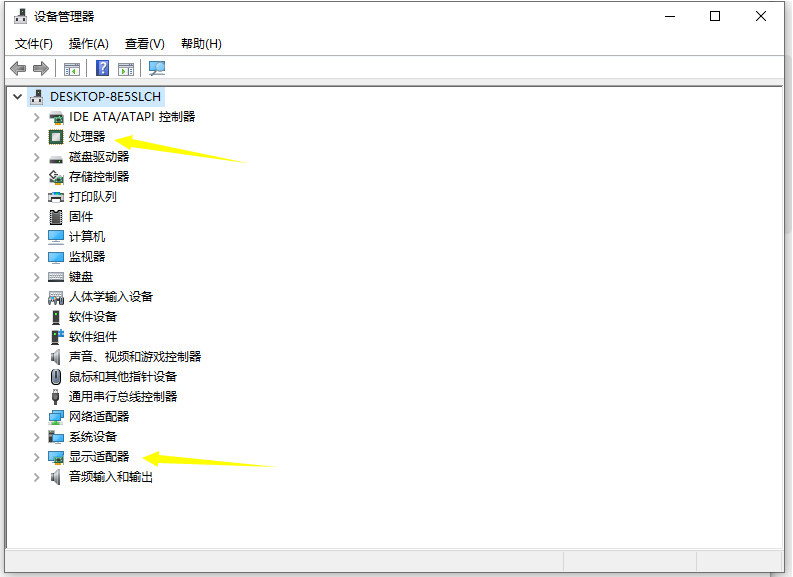The width and height of the screenshot is (793, 577).
Task: Expand the 显示适配器 node
Action: pos(37,457)
